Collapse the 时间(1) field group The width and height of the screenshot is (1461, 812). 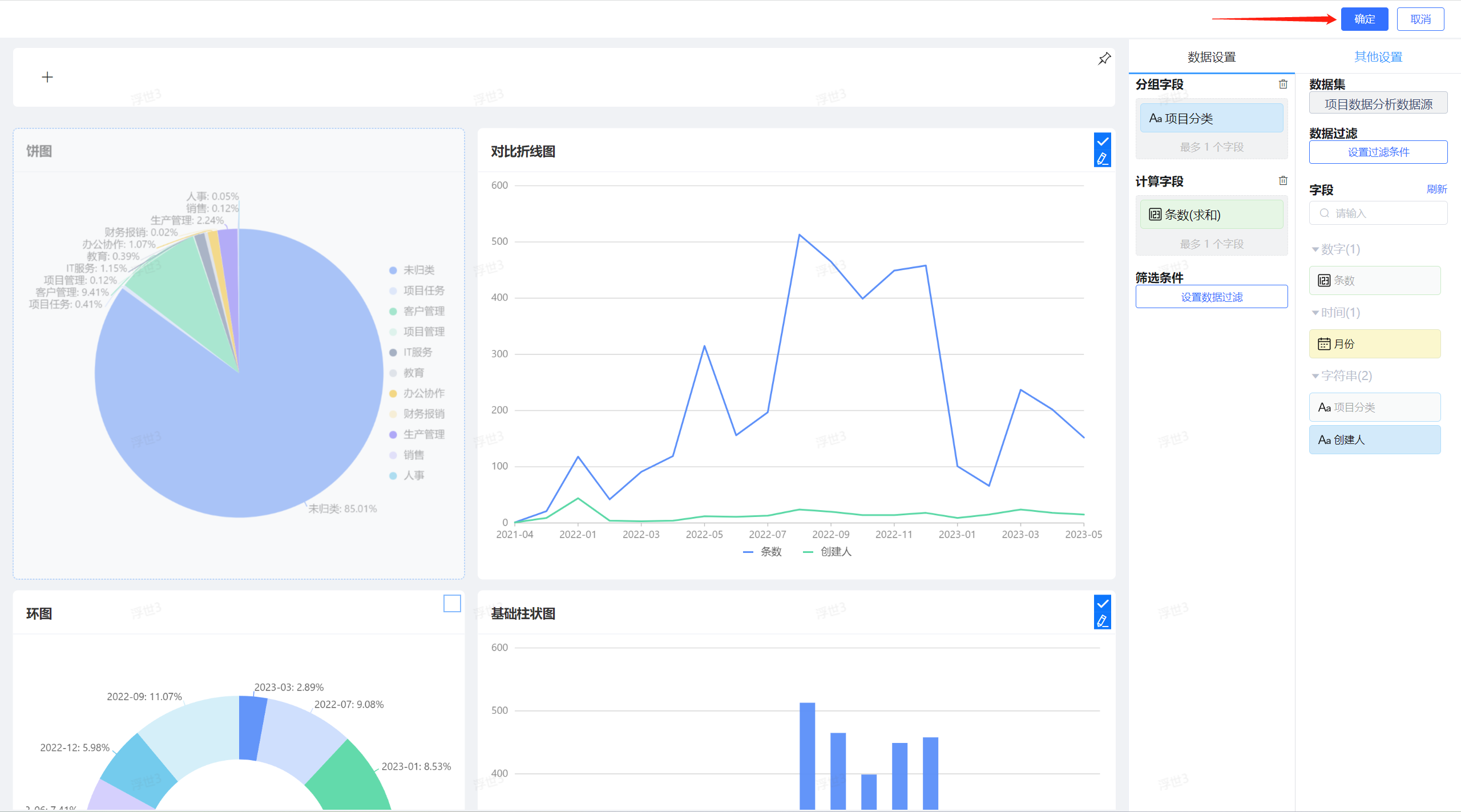pos(1336,313)
